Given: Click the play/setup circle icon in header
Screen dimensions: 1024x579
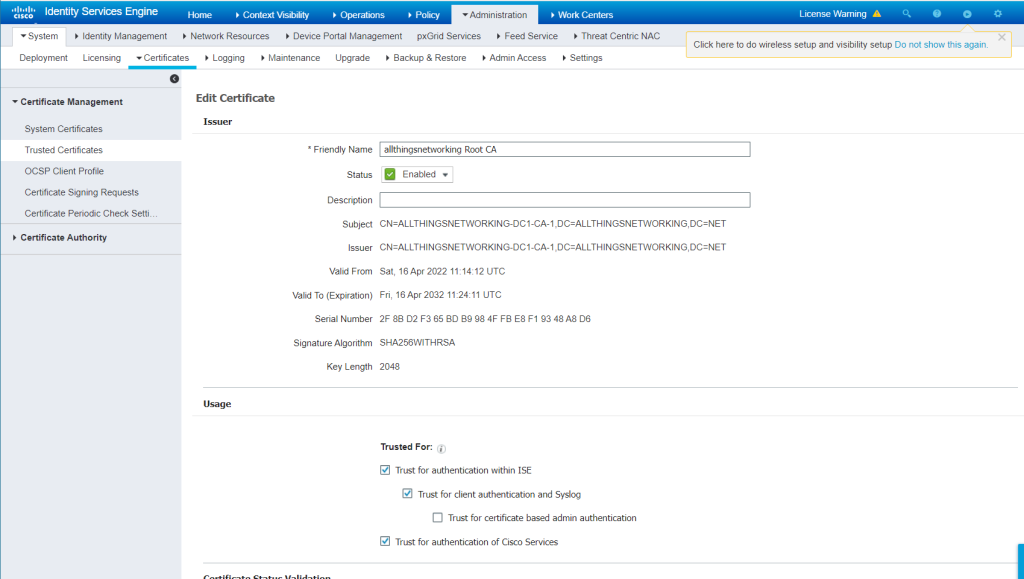Looking at the screenshot, I should [967, 14].
